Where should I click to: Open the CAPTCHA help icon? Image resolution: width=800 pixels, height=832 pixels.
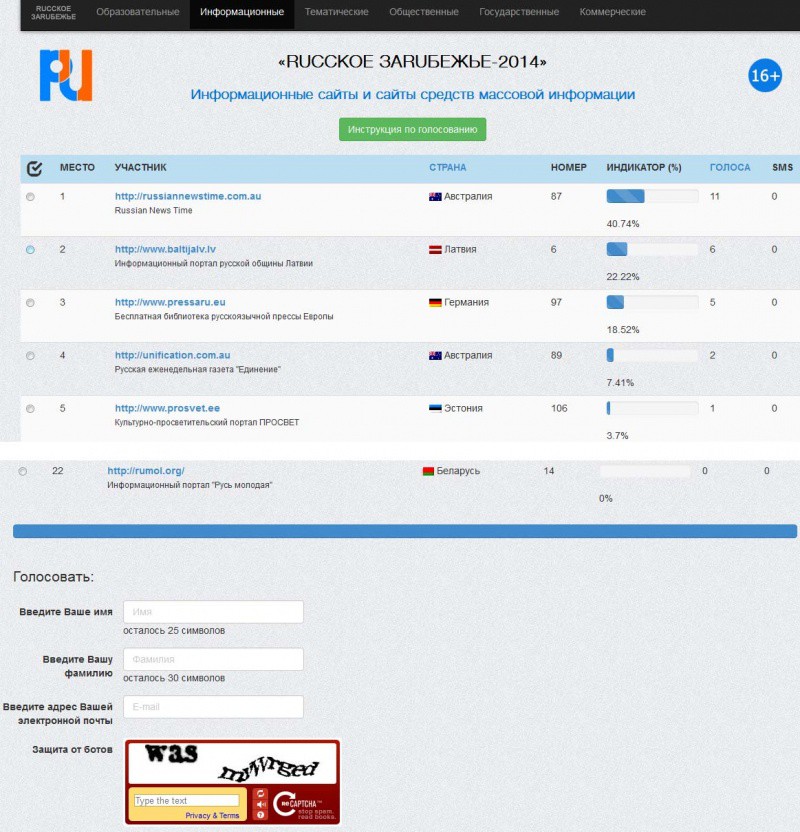click(260, 815)
